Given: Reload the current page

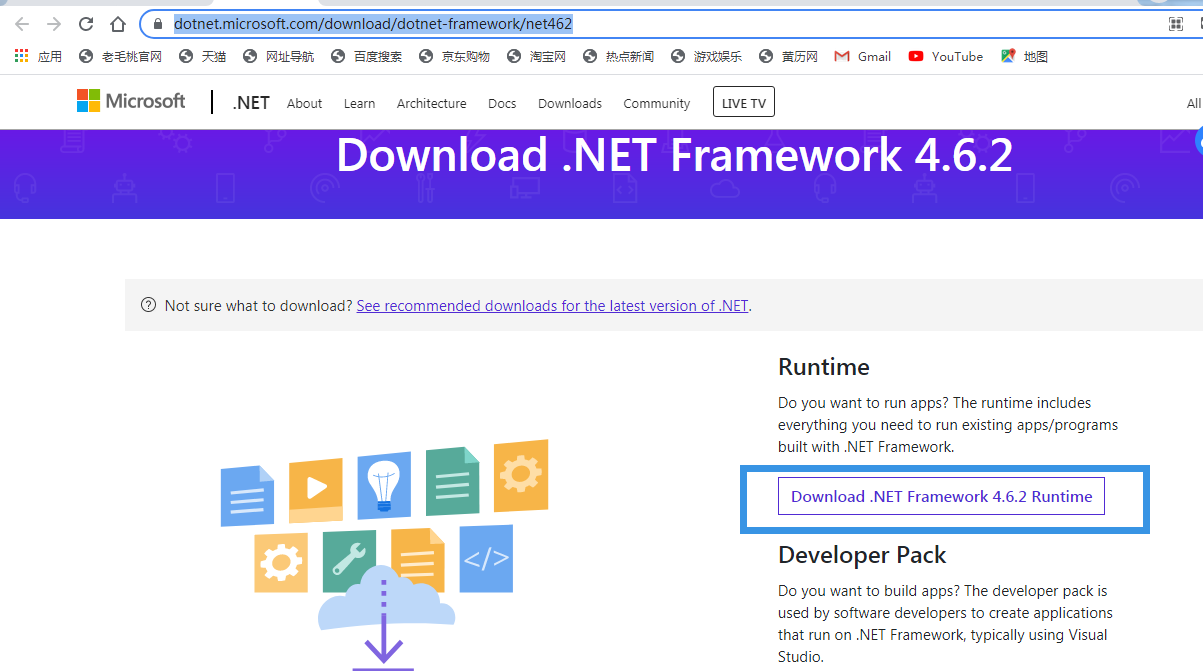Looking at the screenshot, I should pyautogui.click(x=86, y=24).
